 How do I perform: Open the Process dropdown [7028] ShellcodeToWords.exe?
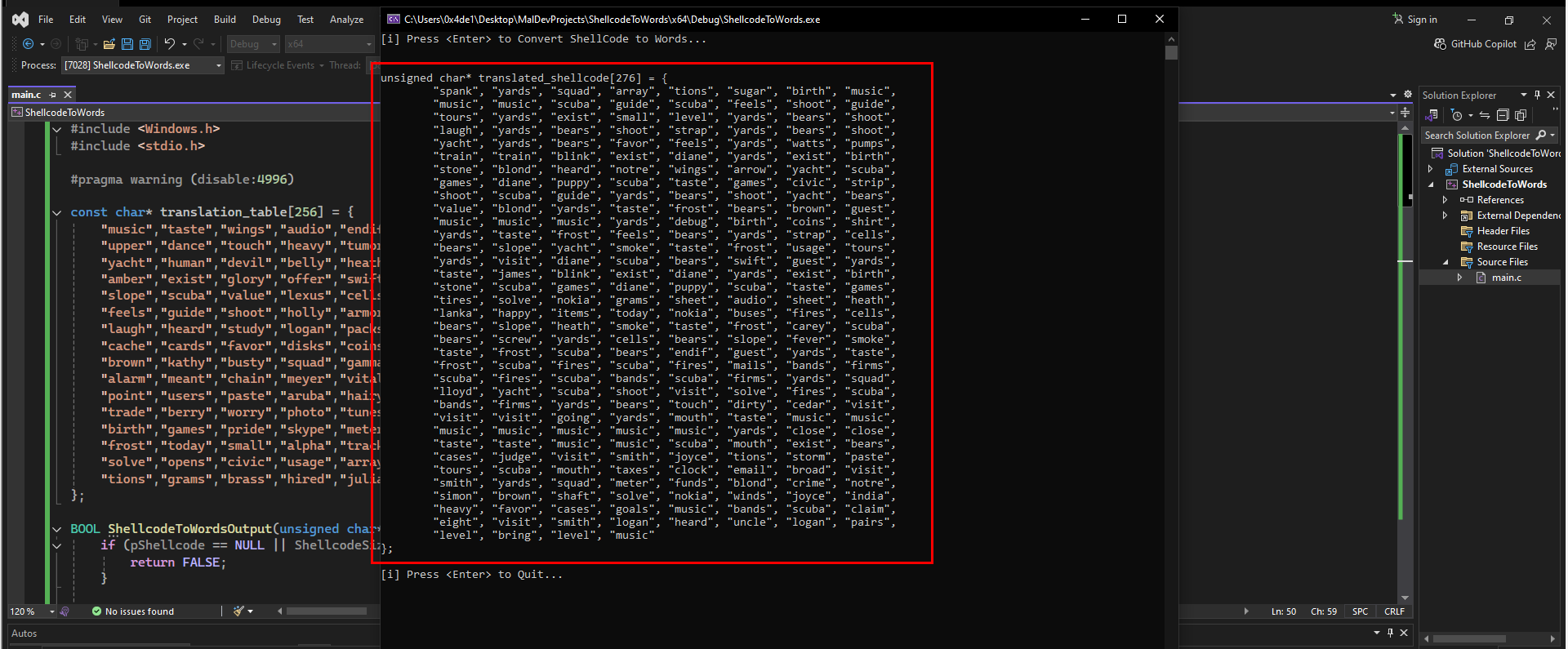coord(143,65)
